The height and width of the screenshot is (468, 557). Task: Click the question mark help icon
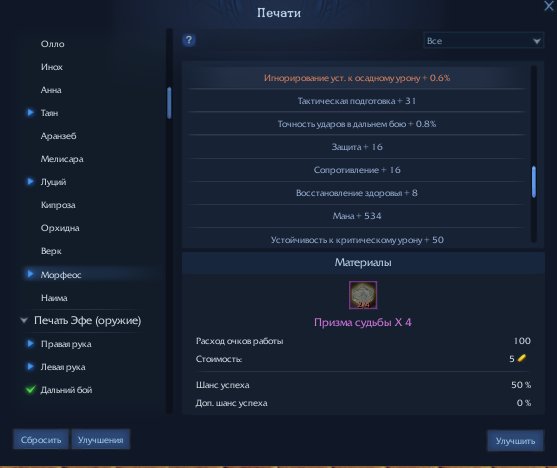pyautogui.click(x=189, y=40)
